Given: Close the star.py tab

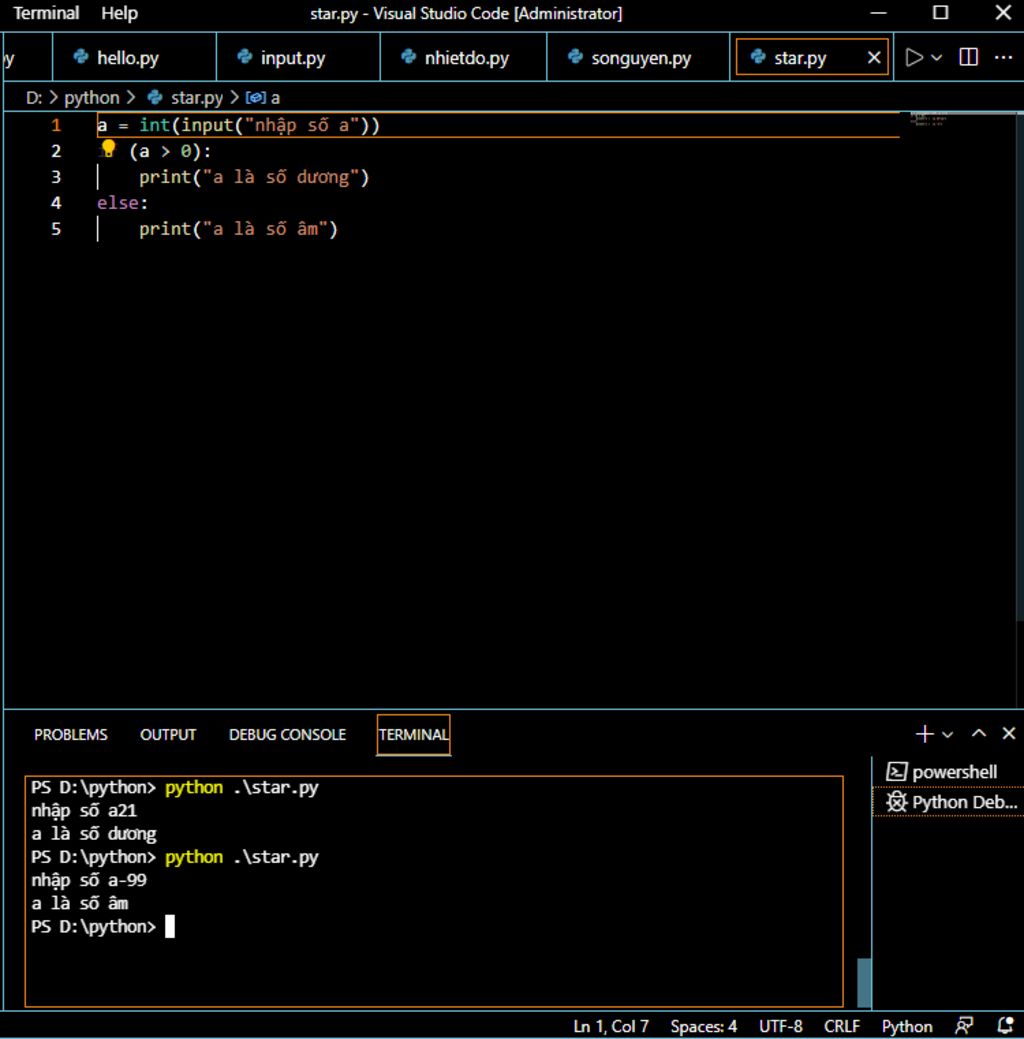Looking at the screenshot, I should [x=874, y=58].
